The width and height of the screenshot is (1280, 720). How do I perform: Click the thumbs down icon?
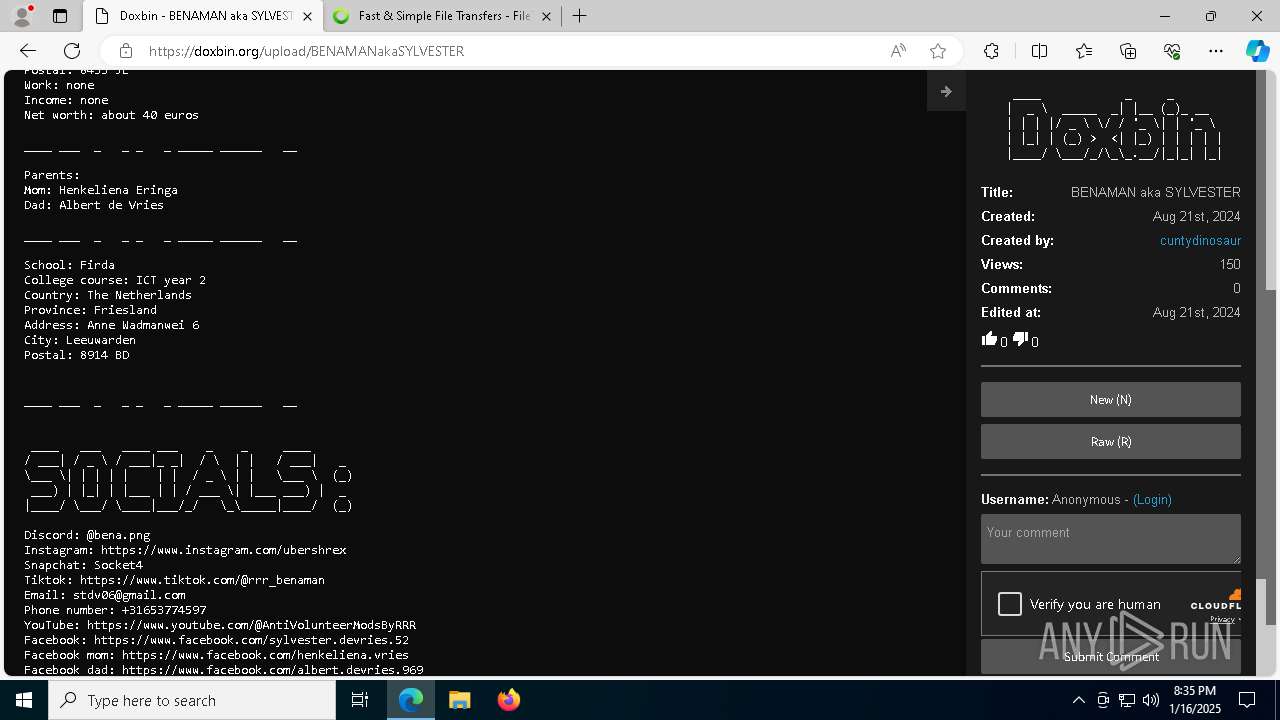point(1020,339)
